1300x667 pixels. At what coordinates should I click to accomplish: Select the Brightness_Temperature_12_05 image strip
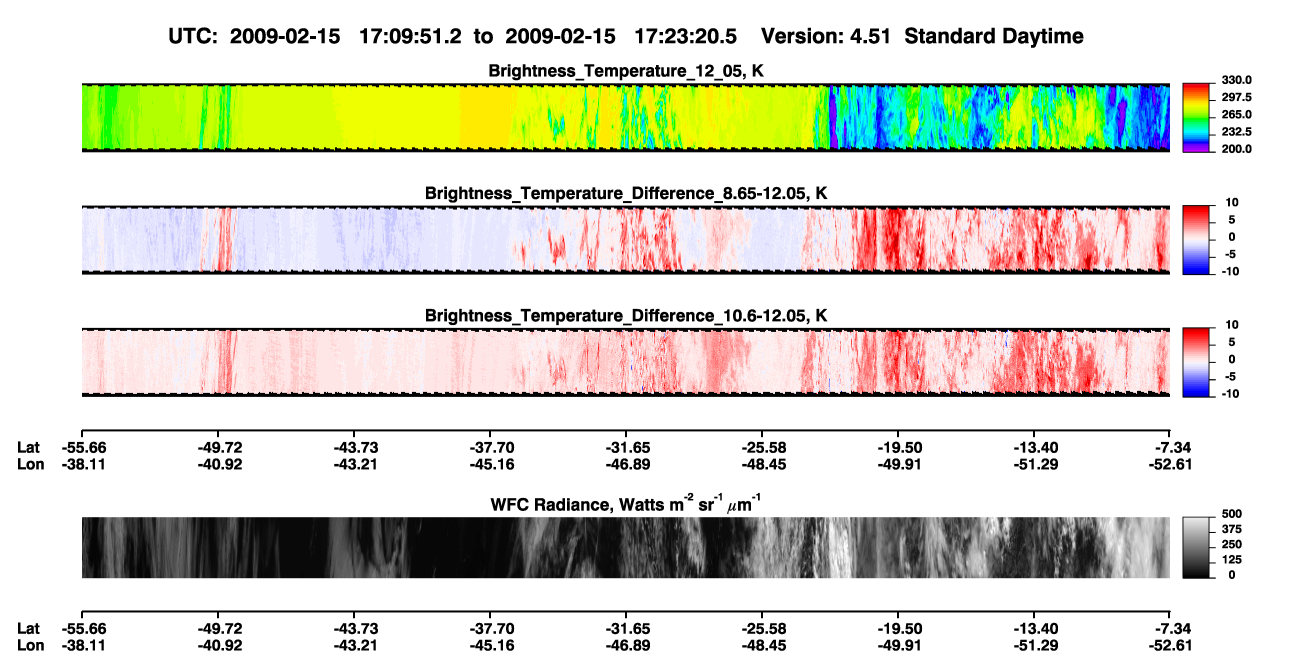coord(625,117)
